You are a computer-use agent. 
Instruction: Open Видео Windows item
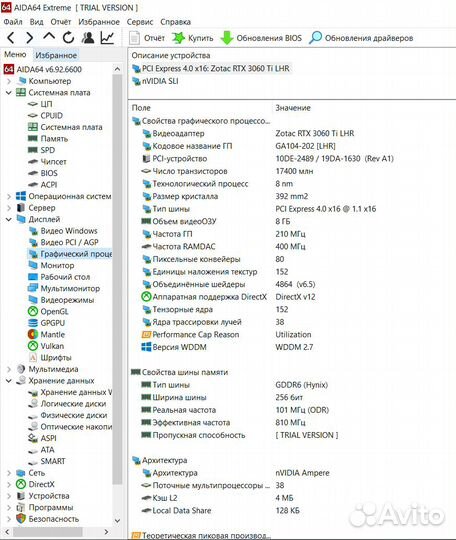(63, 231)
